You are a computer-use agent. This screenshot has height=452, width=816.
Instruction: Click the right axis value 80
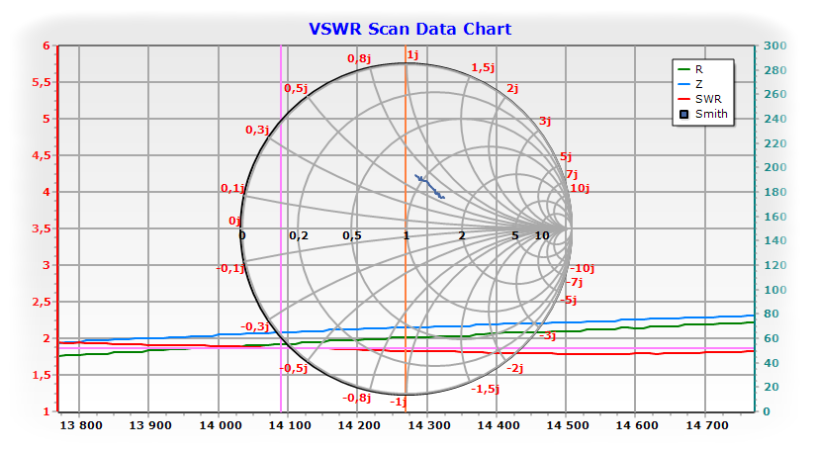pyautogui.click(x=771, y=314)
